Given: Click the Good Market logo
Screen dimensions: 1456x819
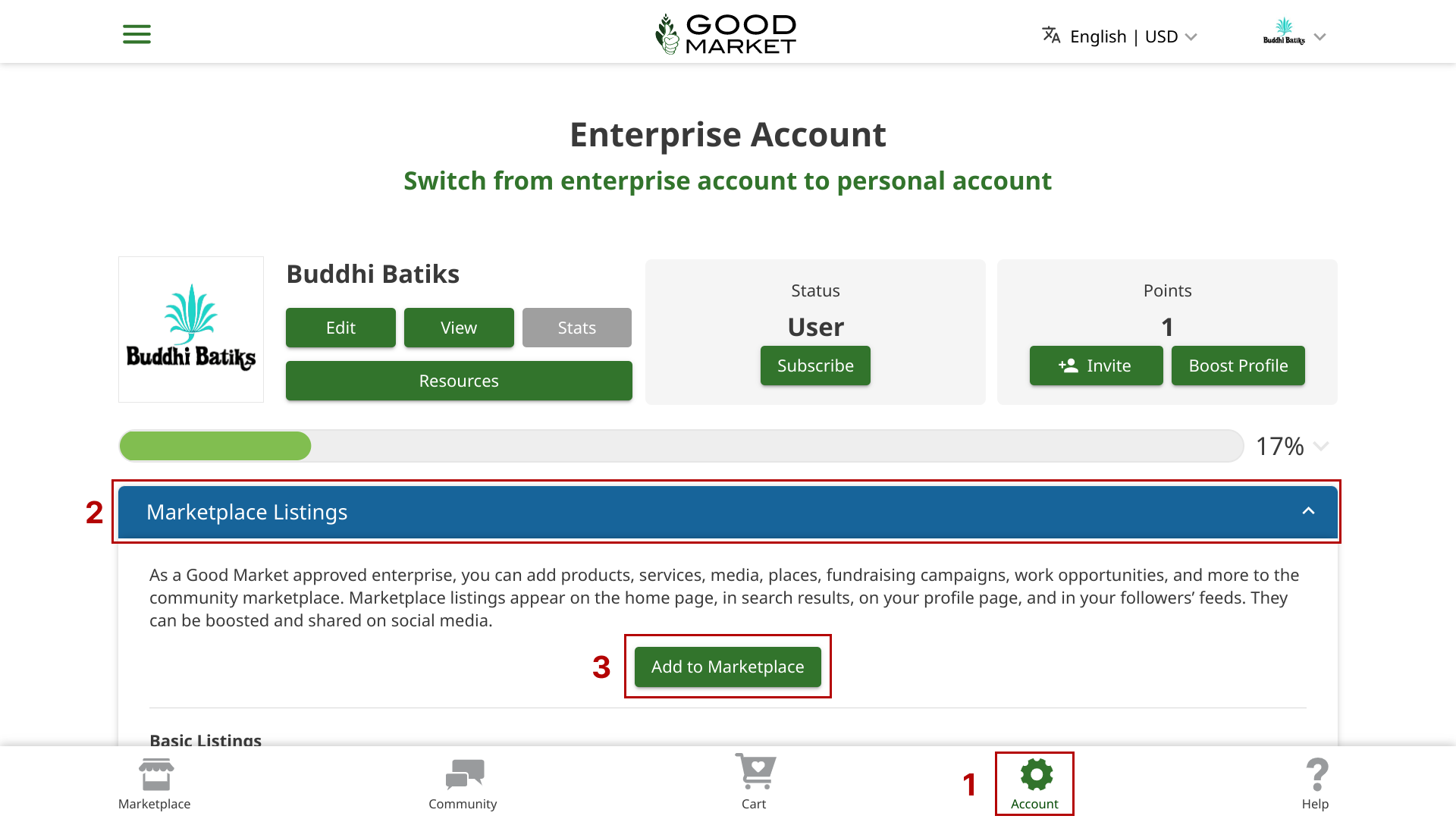Looking at the screenshot, I should coord(726,33).
